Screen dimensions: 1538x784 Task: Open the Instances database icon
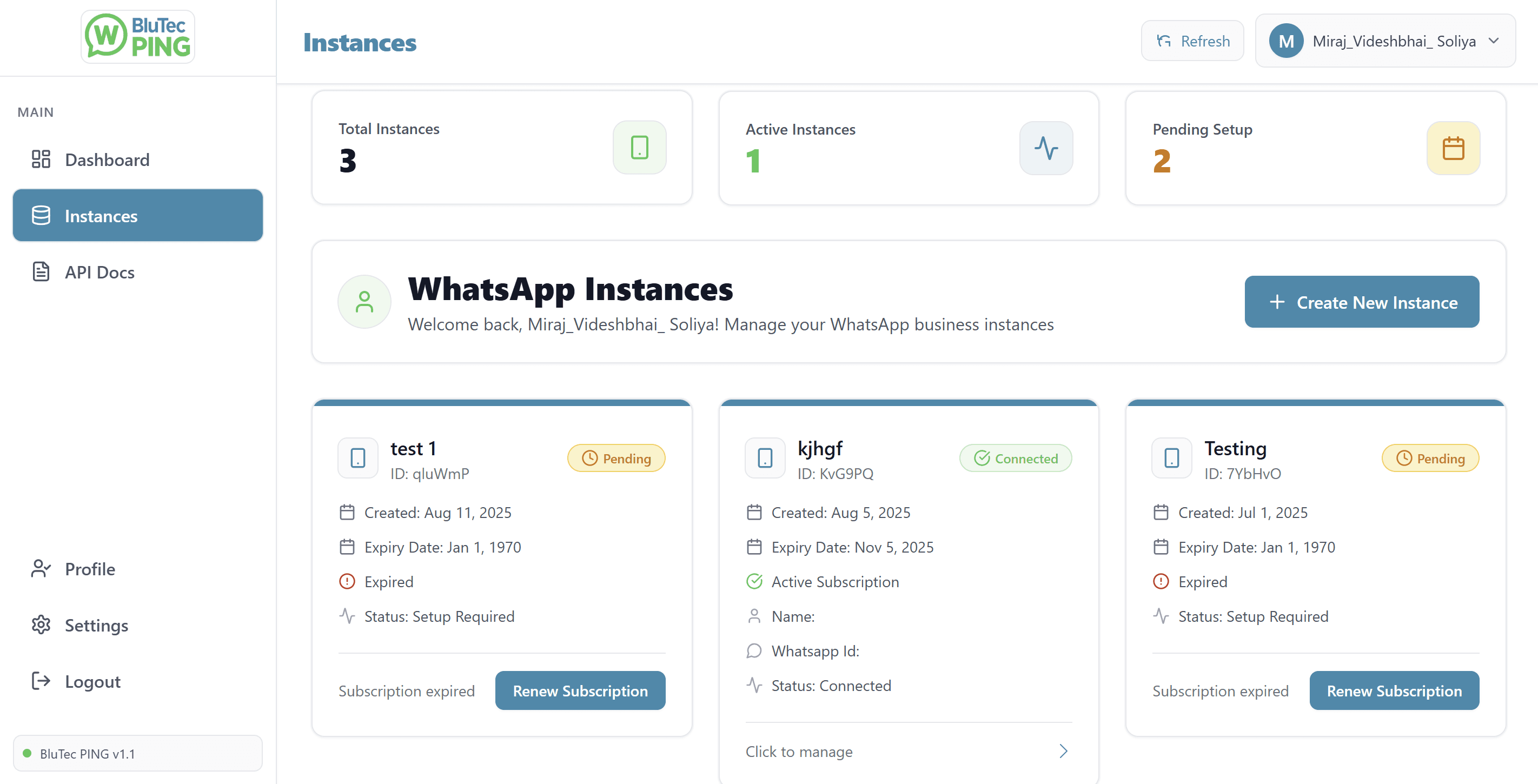(x=41, y=216)
